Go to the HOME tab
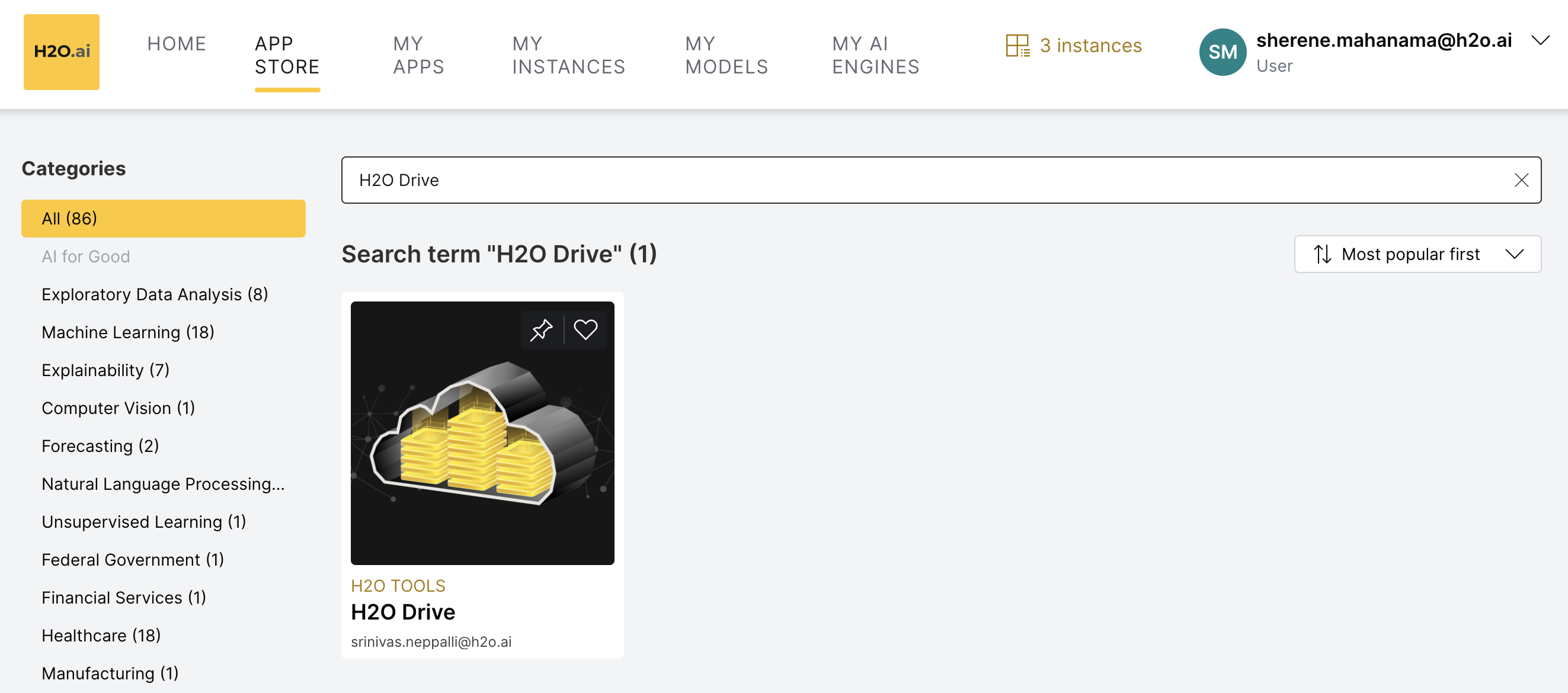The height and width of the screenshot is (693, 1568). tap(177, 44)
